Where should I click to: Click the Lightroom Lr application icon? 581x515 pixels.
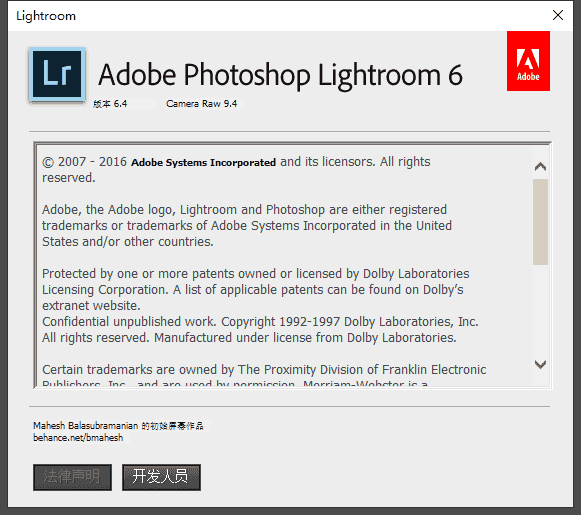point(57,74)
